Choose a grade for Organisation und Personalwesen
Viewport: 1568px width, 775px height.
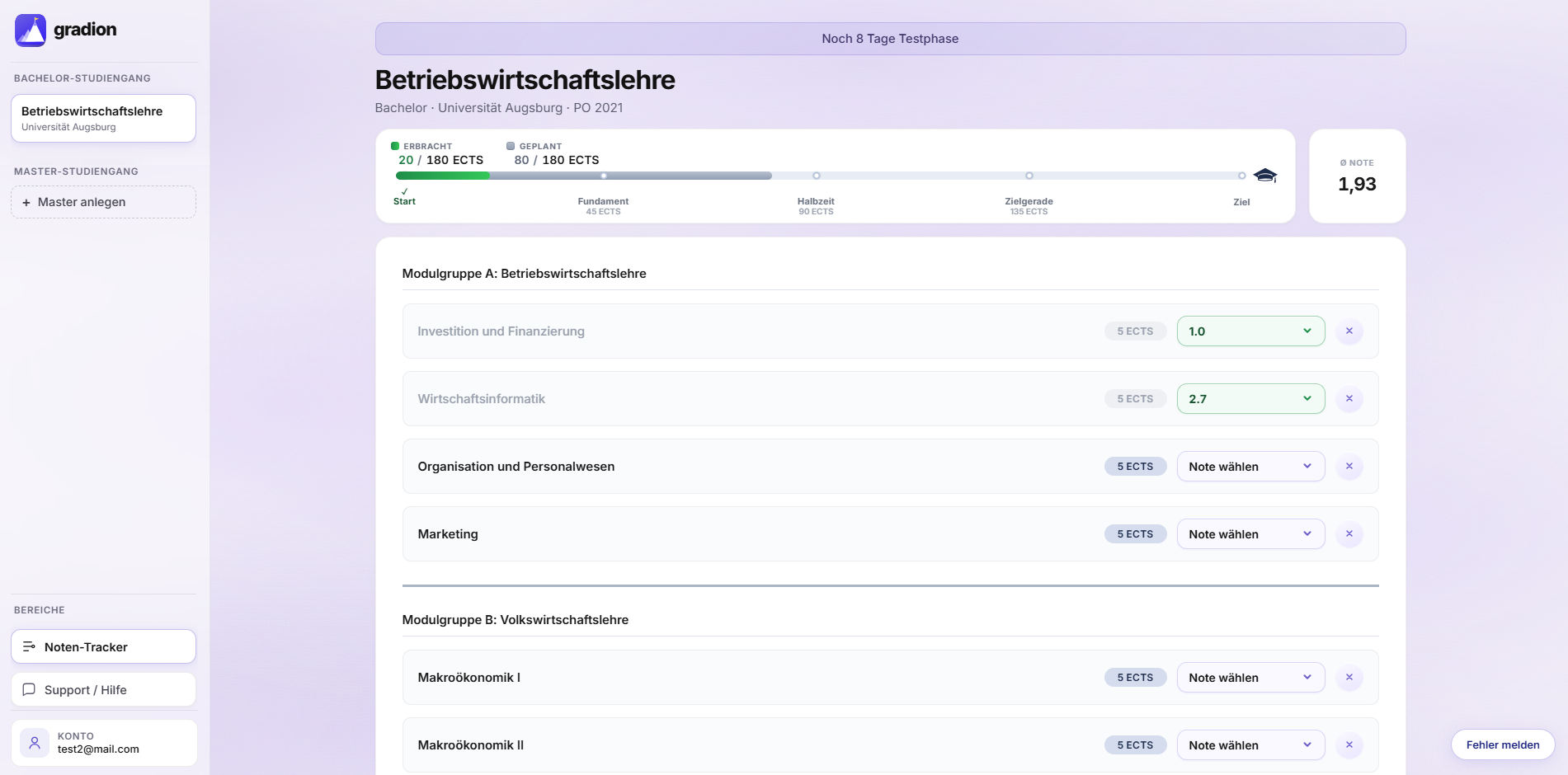1250,467
